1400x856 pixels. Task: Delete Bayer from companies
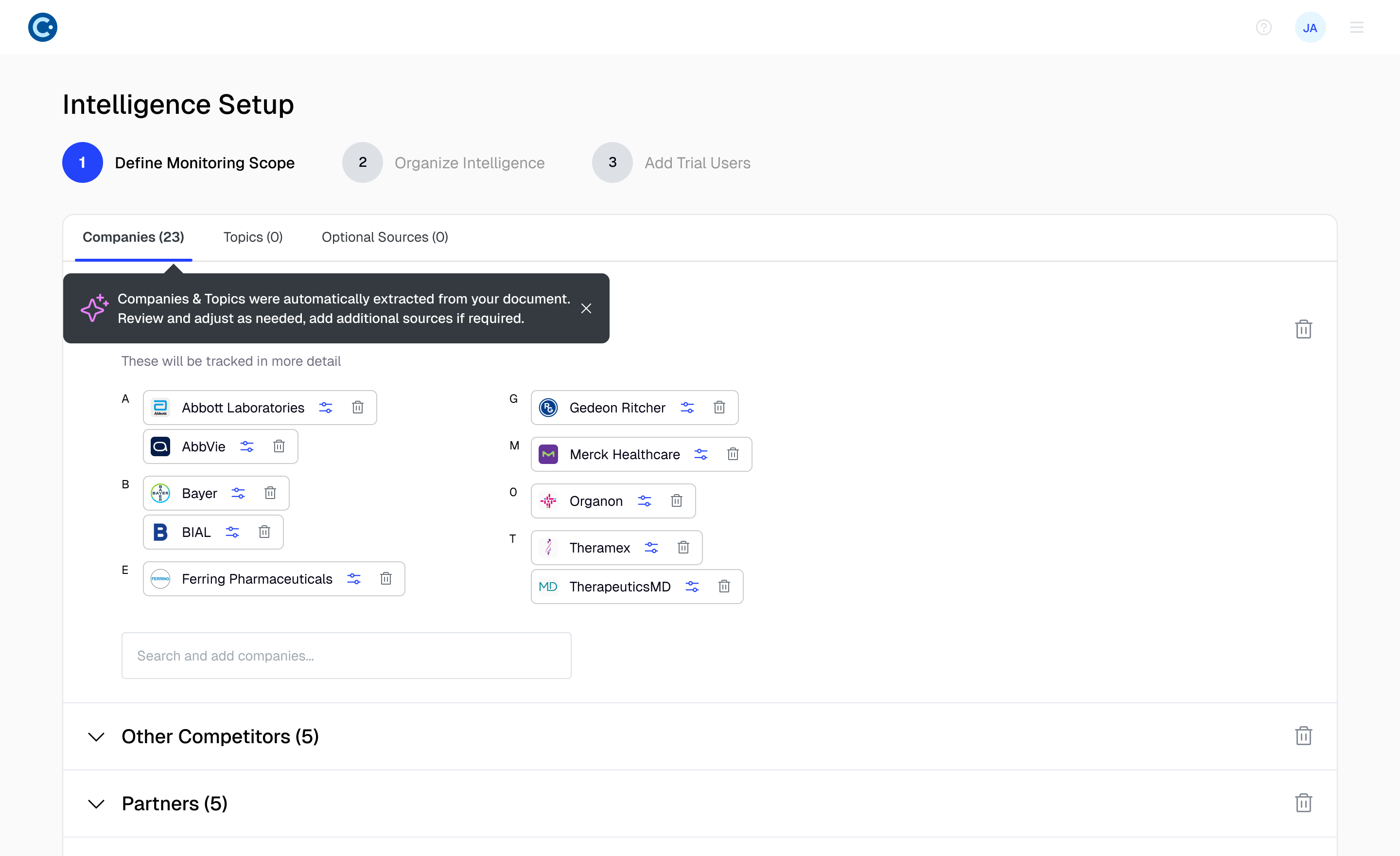tap(270, 493)
